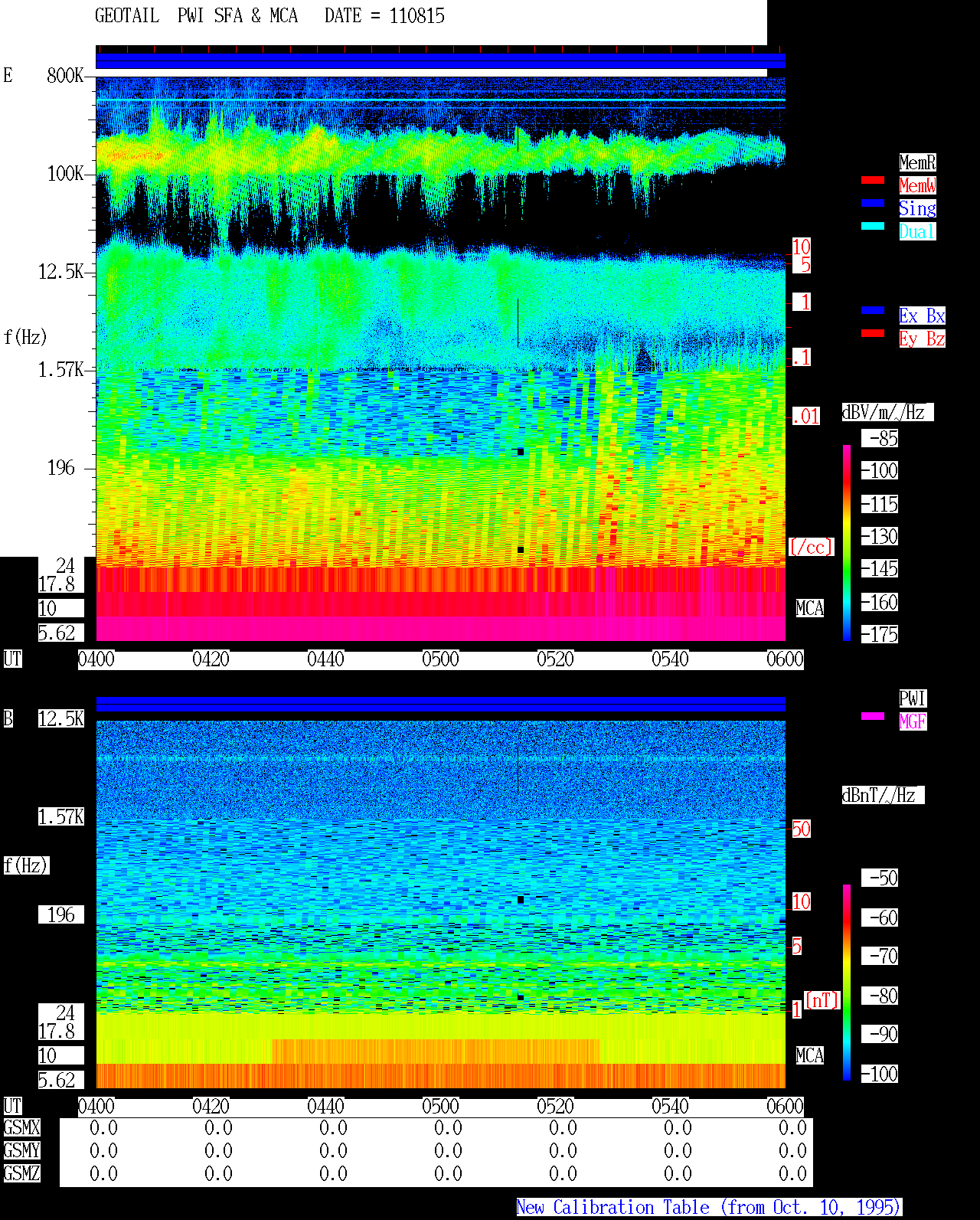Image resolution: width=980 pixels, height=1220 pixels.
Task: Select the MemR legend label
Action: pyautogui.click(x=917, y=162)
